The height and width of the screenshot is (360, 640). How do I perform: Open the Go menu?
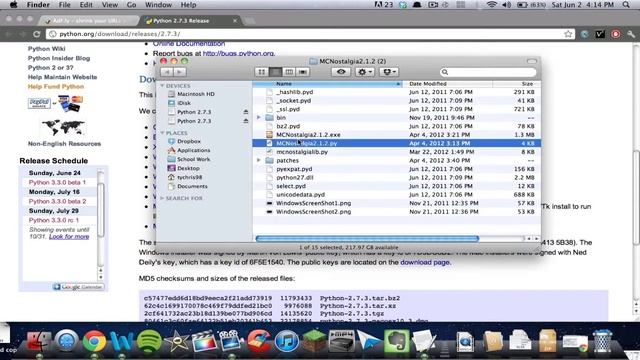[131, 5]
